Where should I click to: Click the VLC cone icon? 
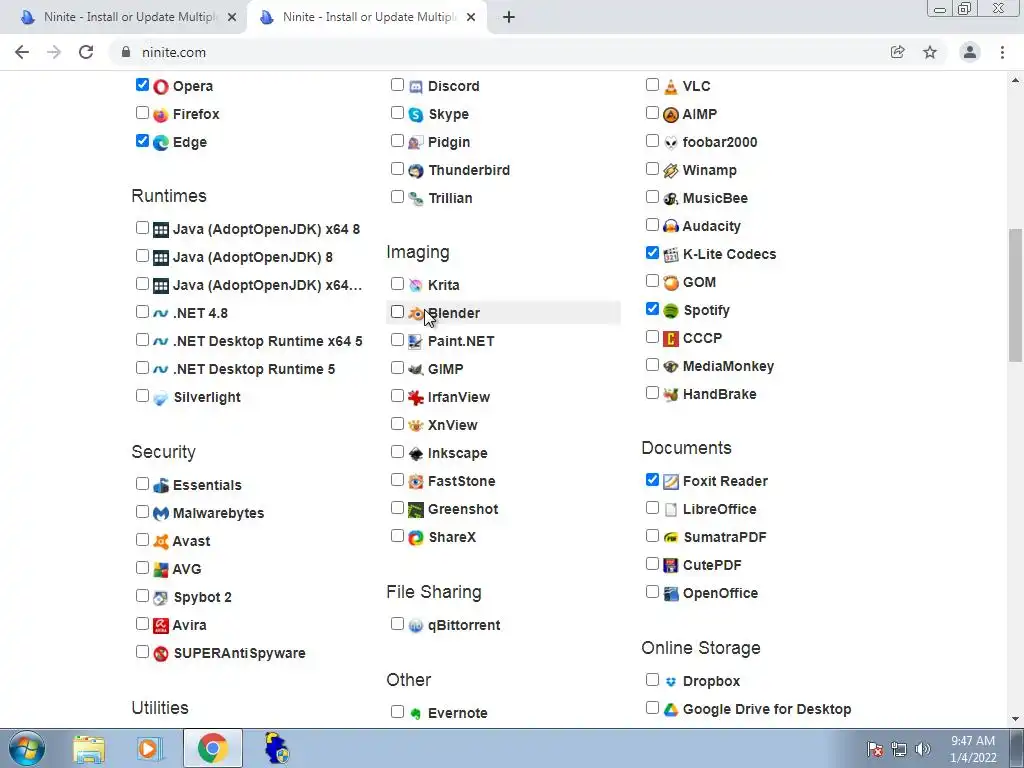[x=671, y=87]
